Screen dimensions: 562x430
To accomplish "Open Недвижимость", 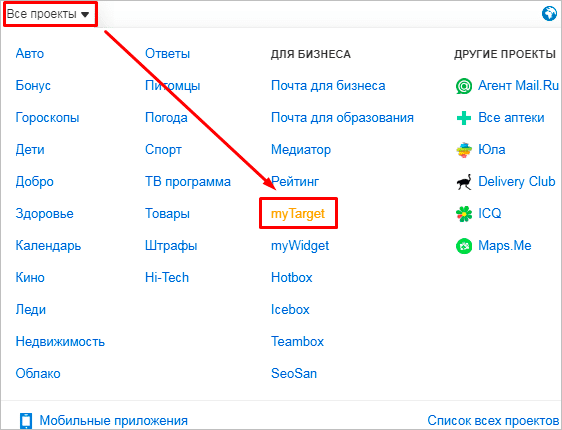I will click(60, 341).
